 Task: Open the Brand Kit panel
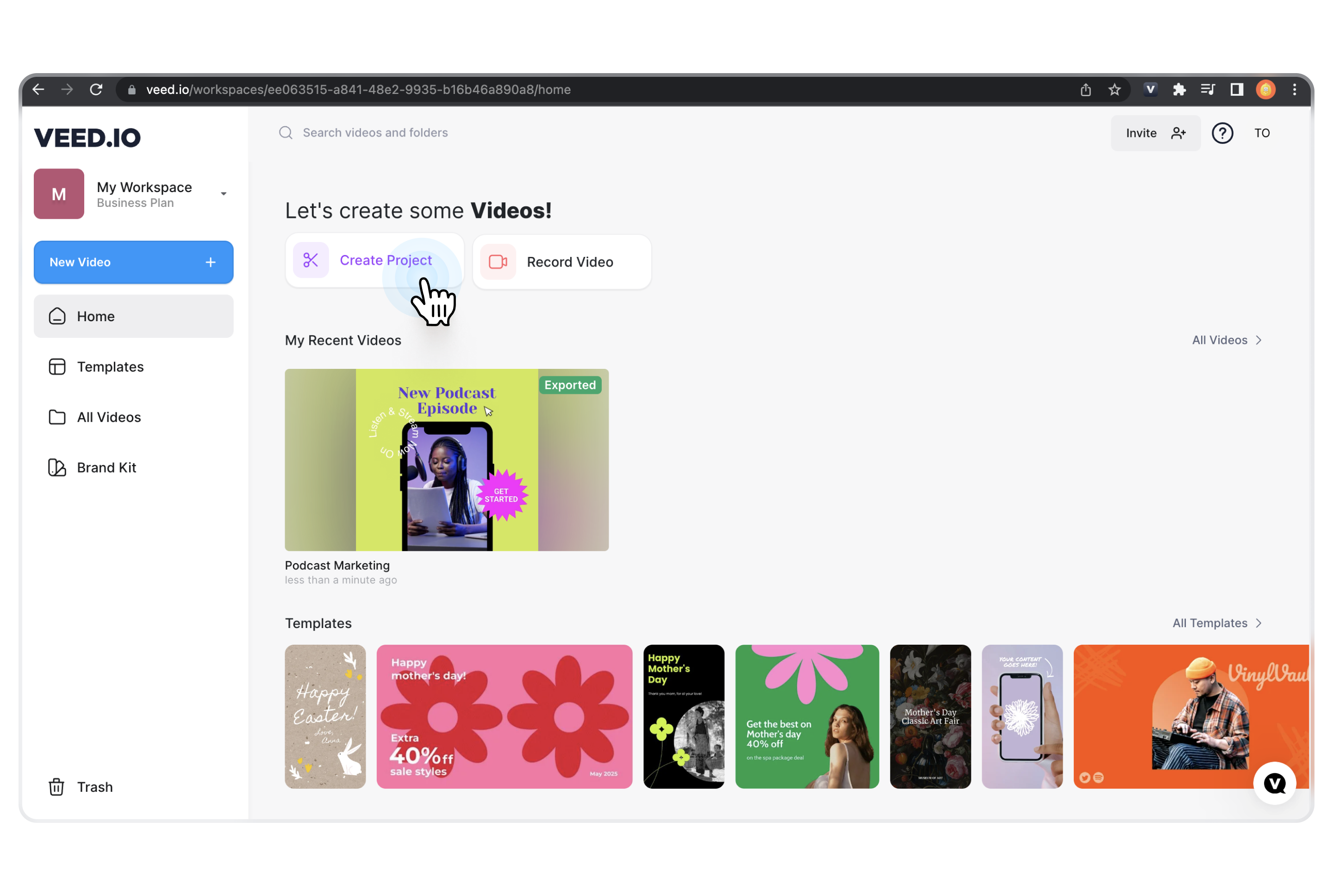106,467
